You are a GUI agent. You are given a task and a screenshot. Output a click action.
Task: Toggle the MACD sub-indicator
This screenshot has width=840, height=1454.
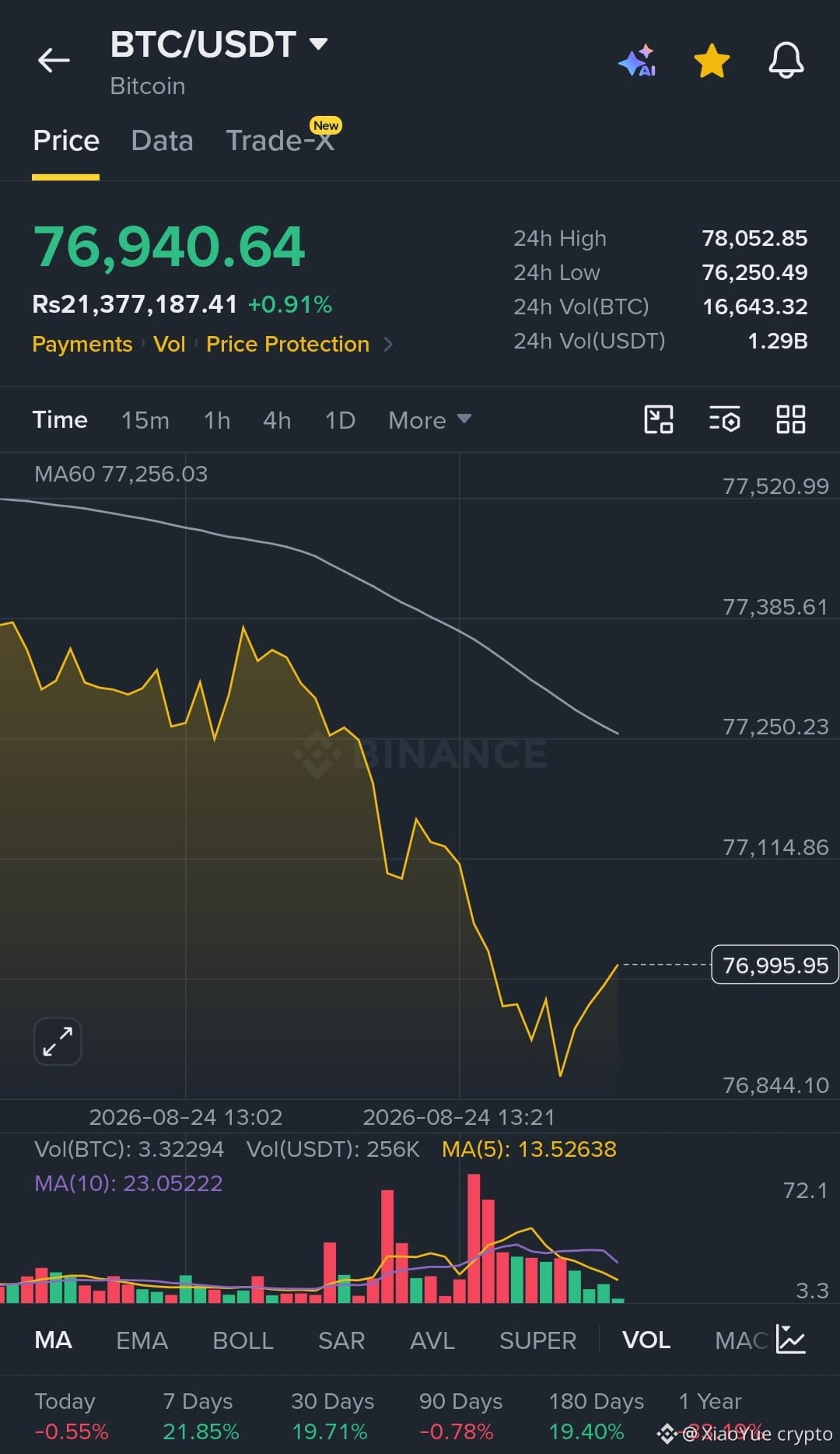[x=740, y=1340]
